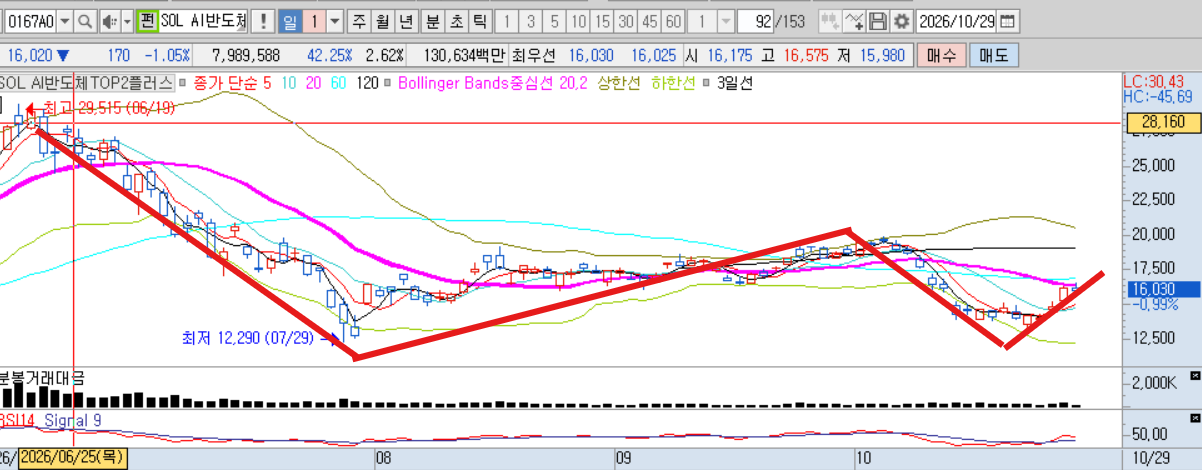
Task: Choose the 45 interval preset button
Action: tap(650, 21)
